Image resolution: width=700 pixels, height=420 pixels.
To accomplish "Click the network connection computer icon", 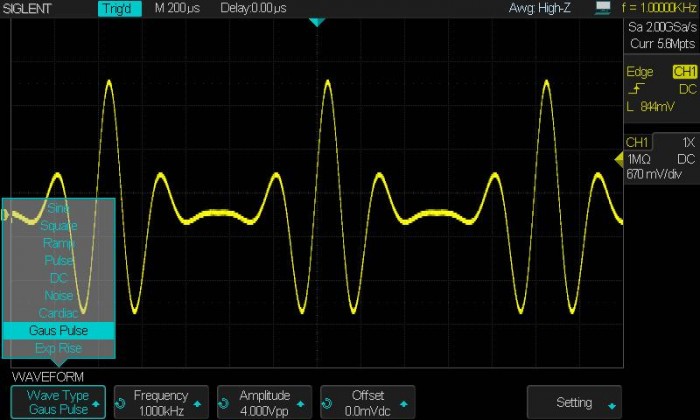I will coord(602,8).
